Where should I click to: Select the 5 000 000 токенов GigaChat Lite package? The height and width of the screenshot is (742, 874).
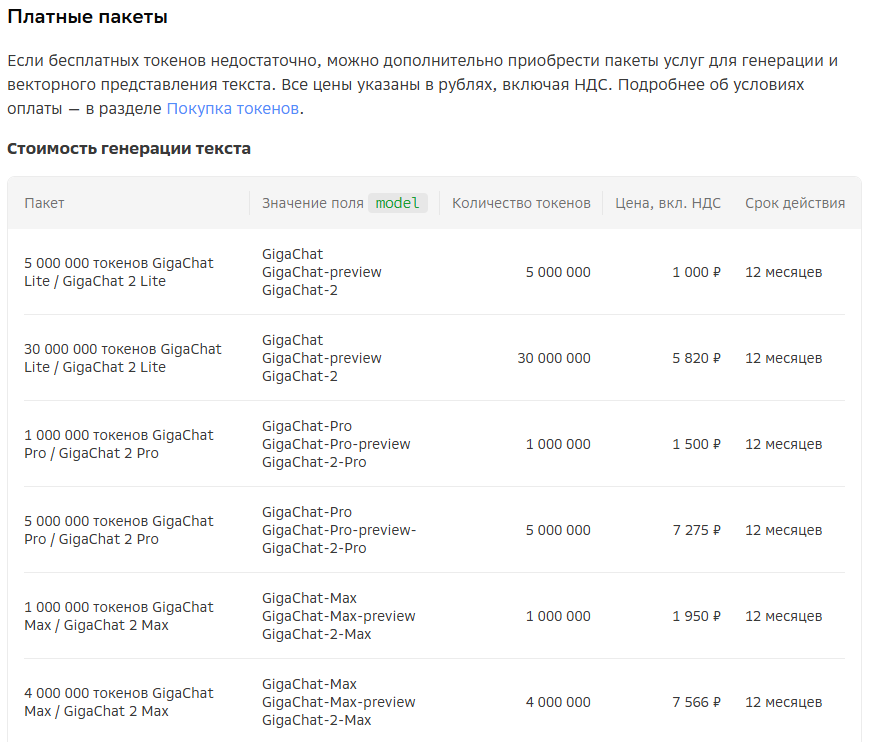pyautogui.click(x=118, y=272)
